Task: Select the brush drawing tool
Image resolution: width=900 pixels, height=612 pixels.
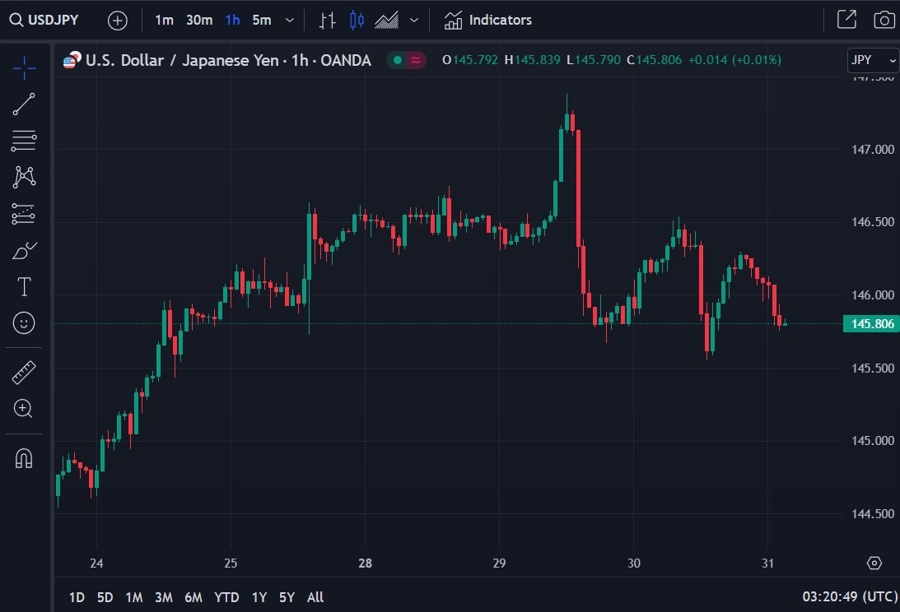Action: pyautogui.click(x=24, y=250)
